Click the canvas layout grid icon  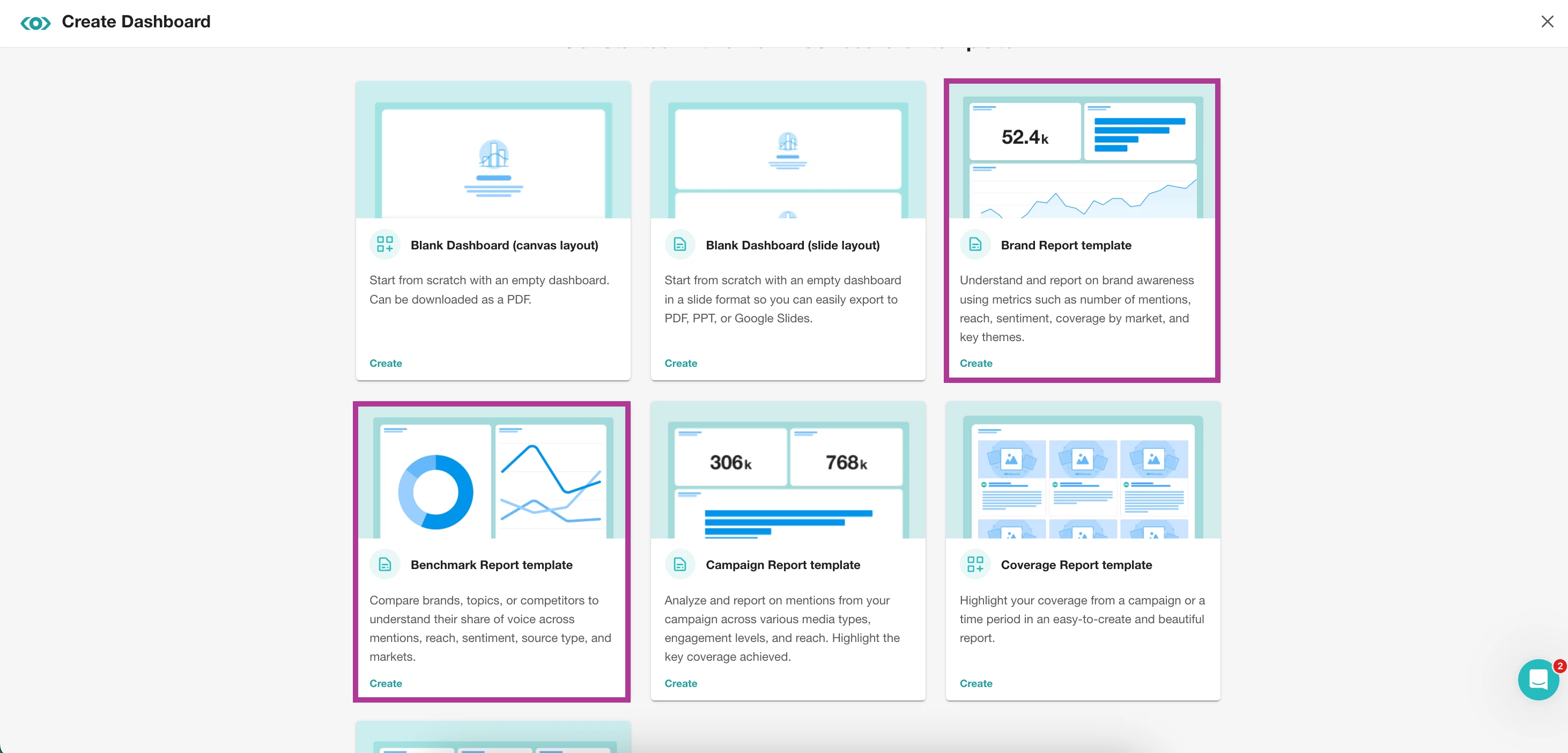tap(384, 245)
